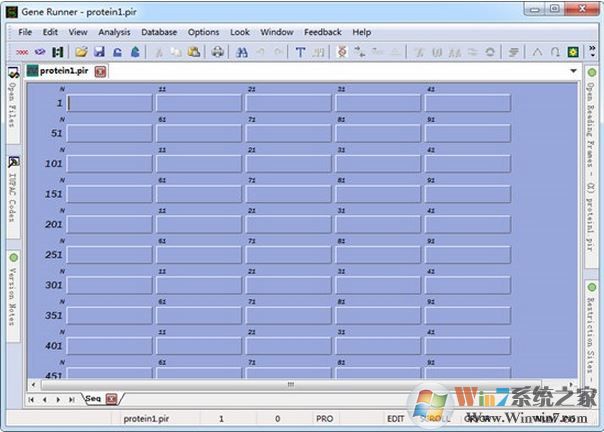Close the Seq sheet tab
The height and width of the screenshot is (432, 604).
point(112,399)
